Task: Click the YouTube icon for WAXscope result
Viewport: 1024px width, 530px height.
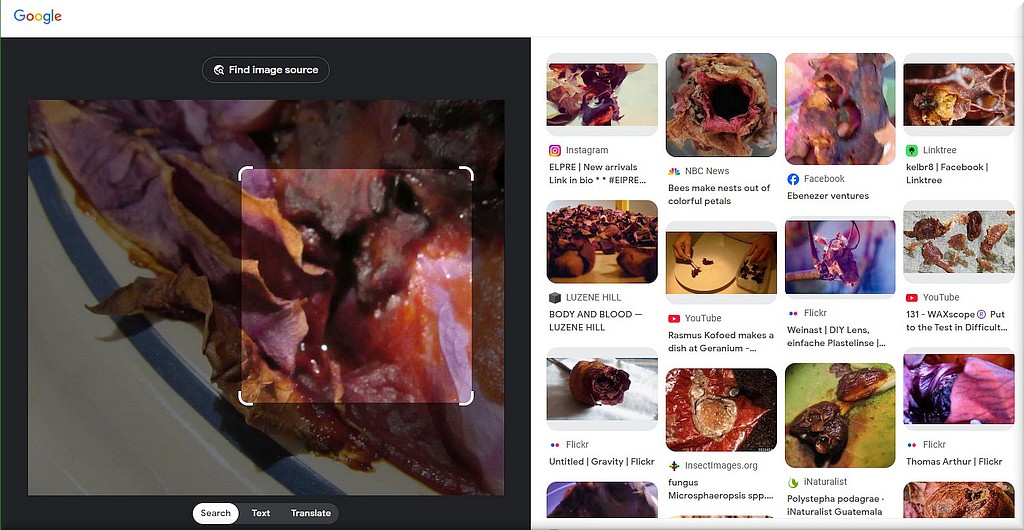Action: [912, 297]
